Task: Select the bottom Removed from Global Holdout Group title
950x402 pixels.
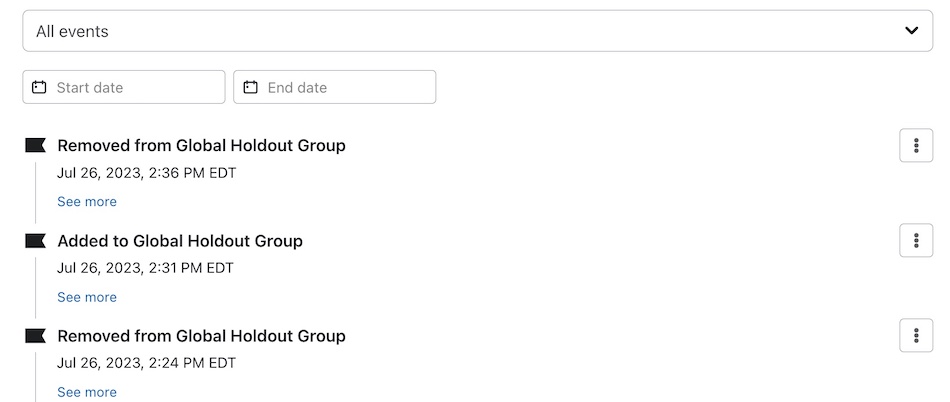Action: pyautogui.click(x=201, y=336)
